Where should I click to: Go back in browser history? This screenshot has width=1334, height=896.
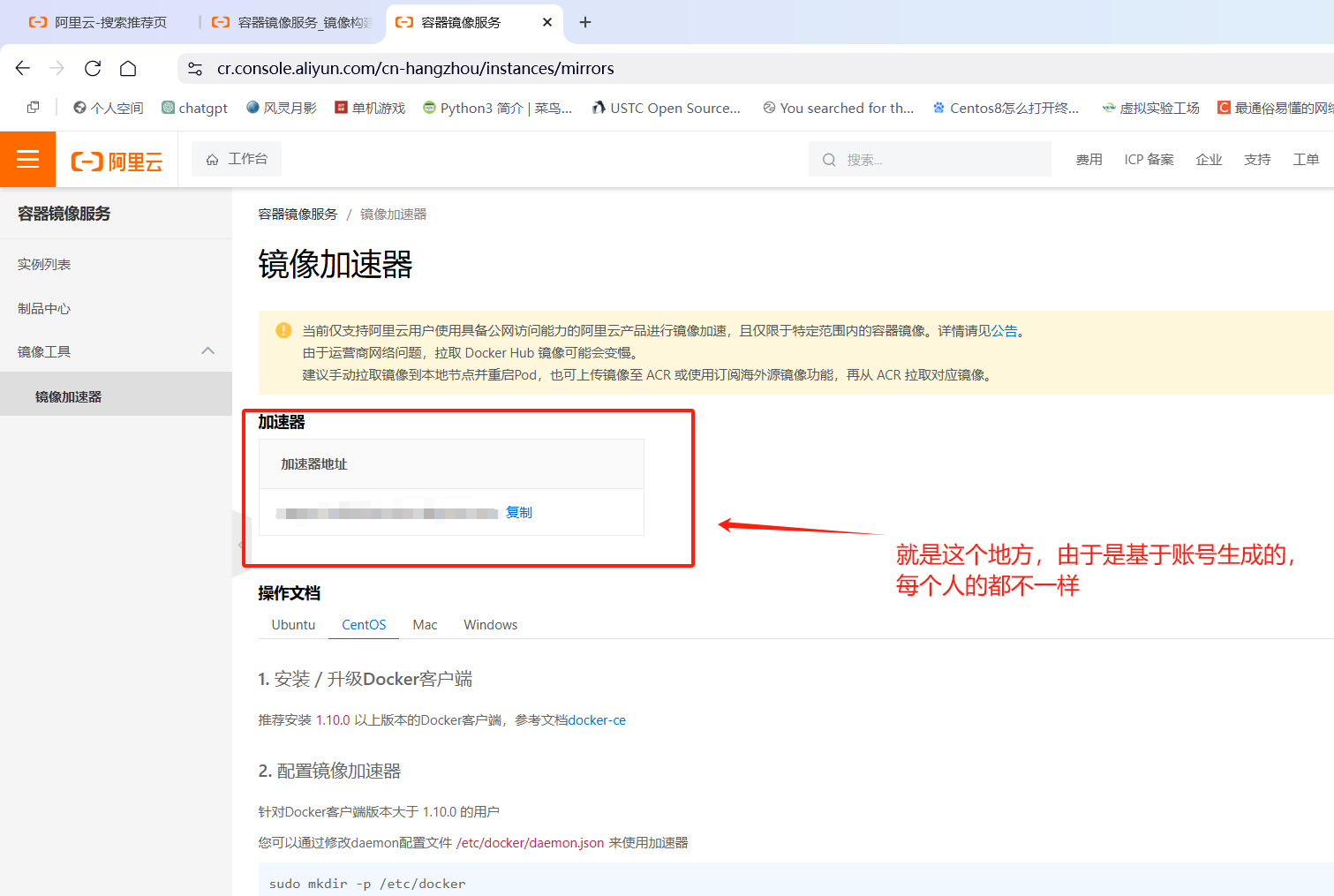pos(23,69)
